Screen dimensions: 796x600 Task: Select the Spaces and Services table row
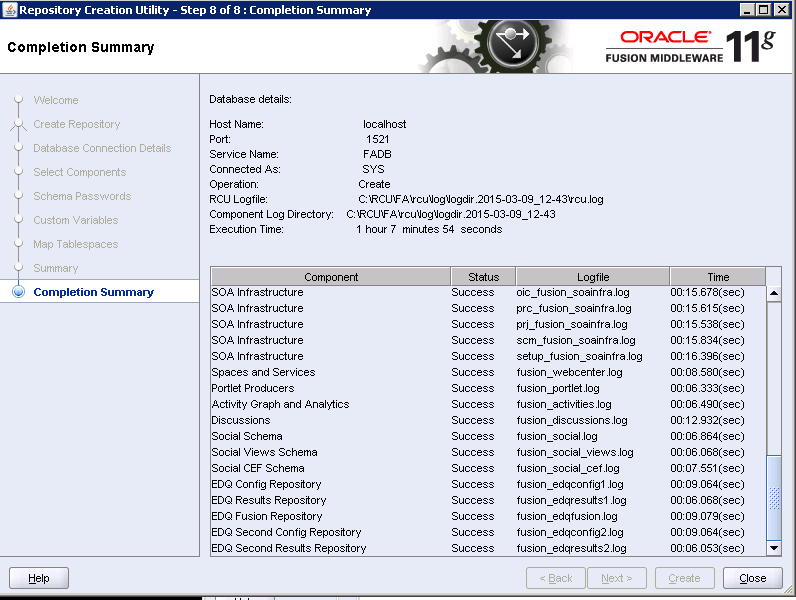click(x=263, y=372)
